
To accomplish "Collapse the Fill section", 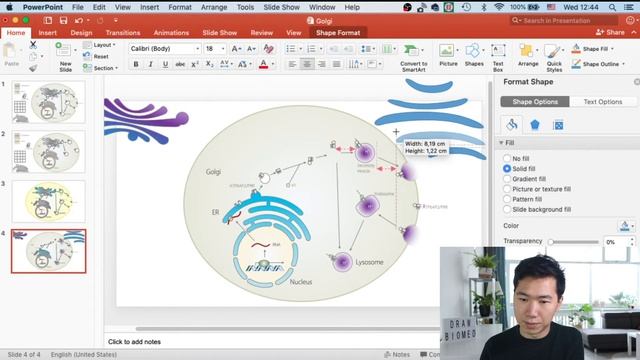I will coord(501,143).
